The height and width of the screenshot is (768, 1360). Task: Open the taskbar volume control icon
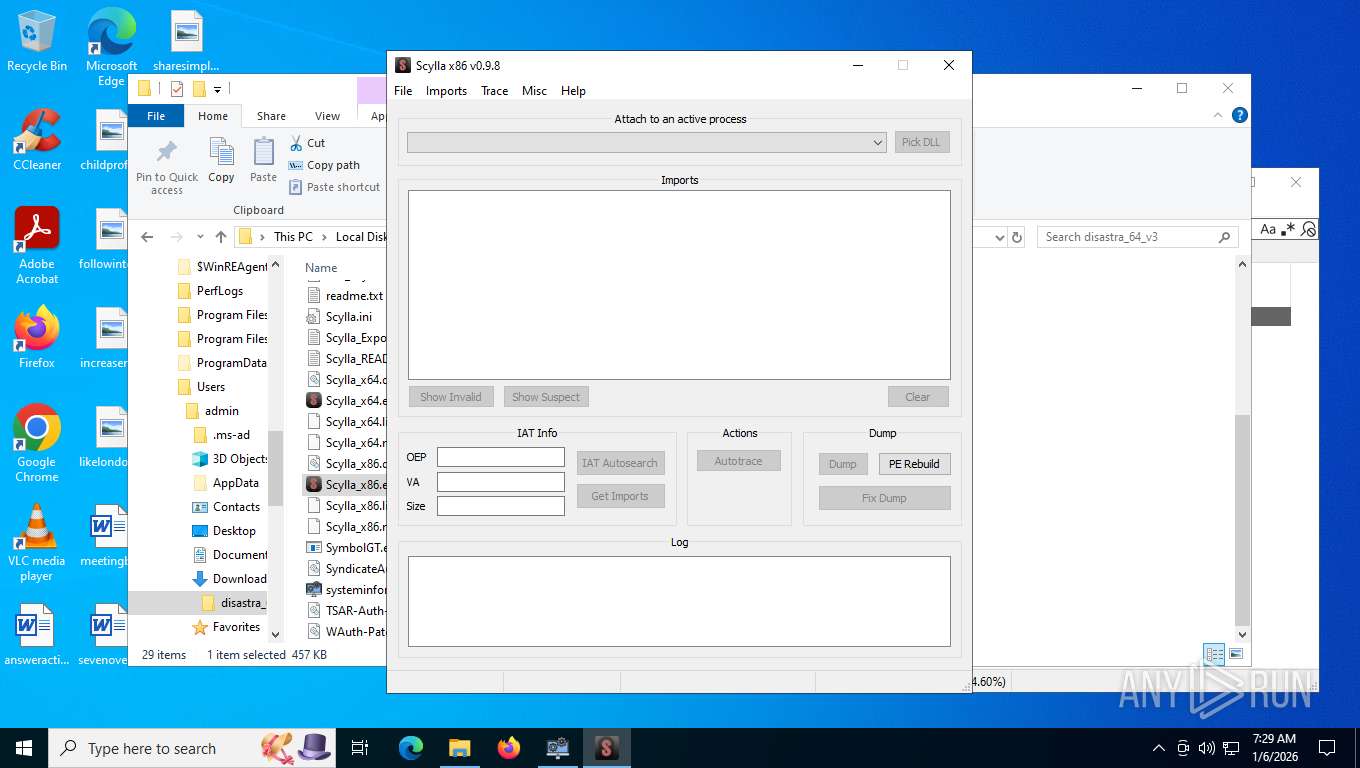click(x=1206, y=748)
